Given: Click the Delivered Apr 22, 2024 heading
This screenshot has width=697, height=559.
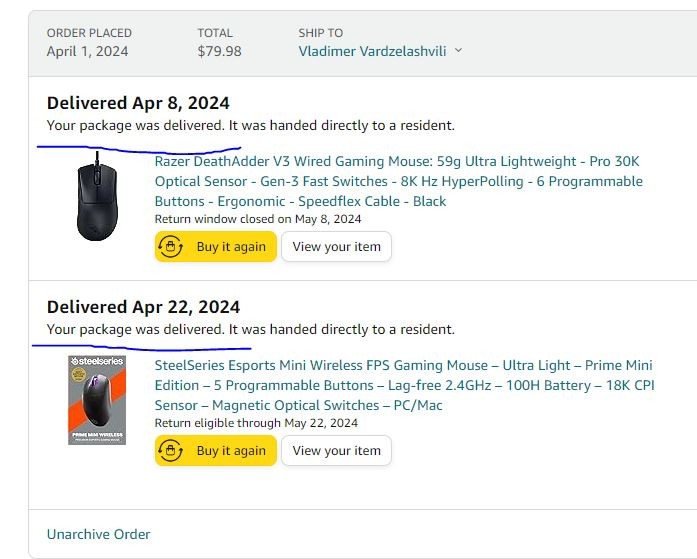Looking at the screenshot, I should pyautogui.click(x=143, y=307).
